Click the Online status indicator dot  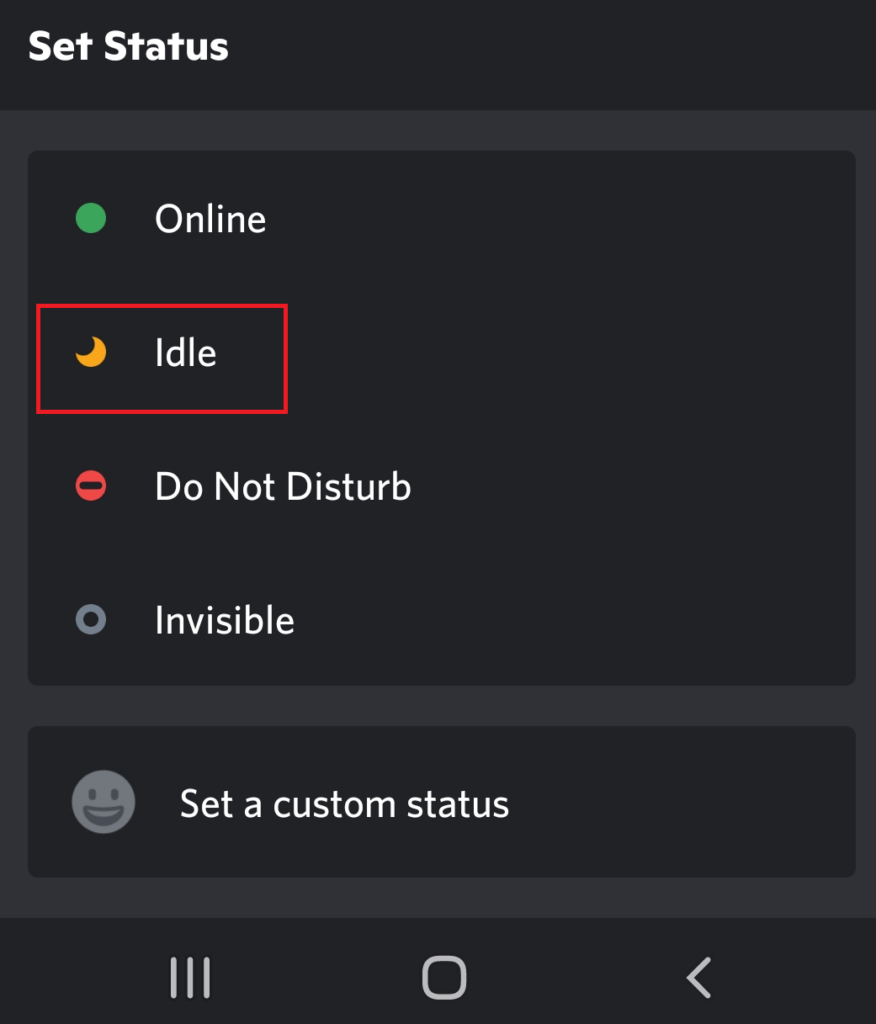89,218
